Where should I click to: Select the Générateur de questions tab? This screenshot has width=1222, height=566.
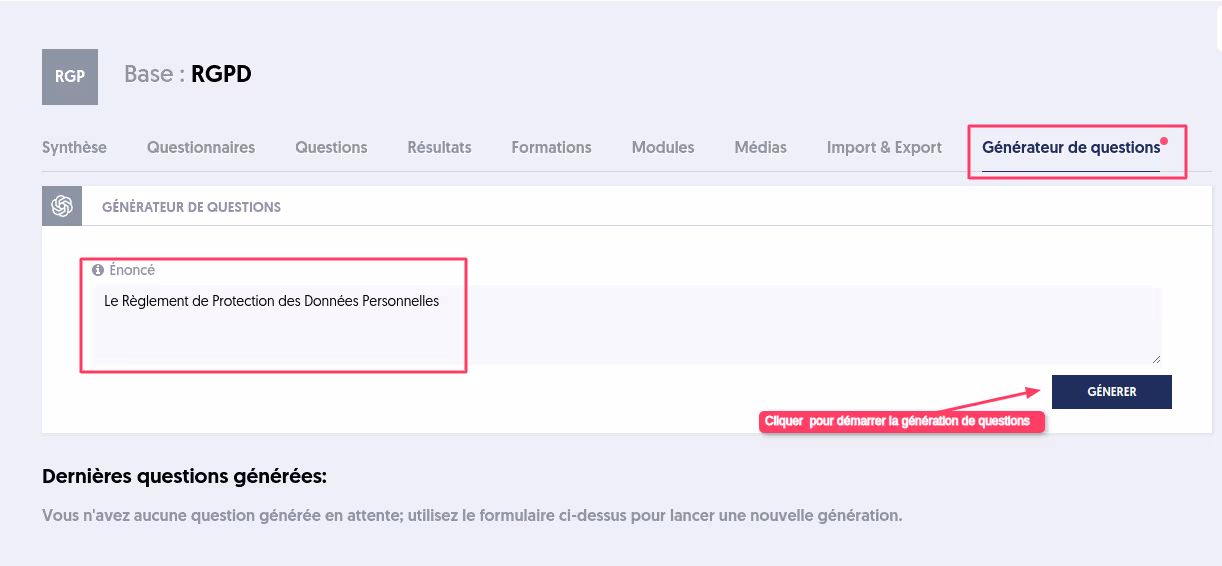point(1071,147)
